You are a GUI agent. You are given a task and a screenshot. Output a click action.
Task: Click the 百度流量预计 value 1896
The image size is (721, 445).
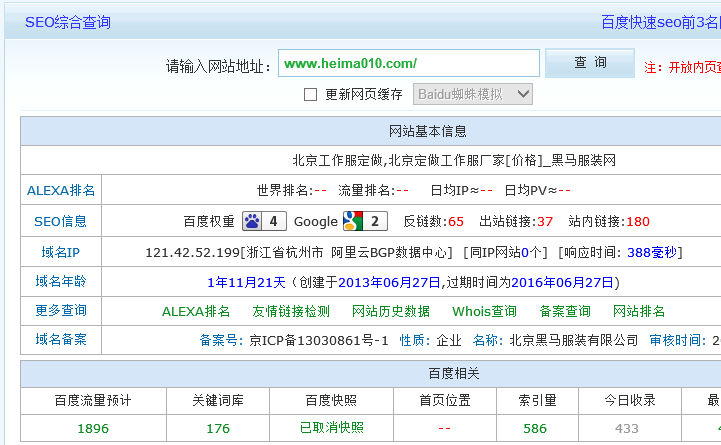(x=93, y=428)
